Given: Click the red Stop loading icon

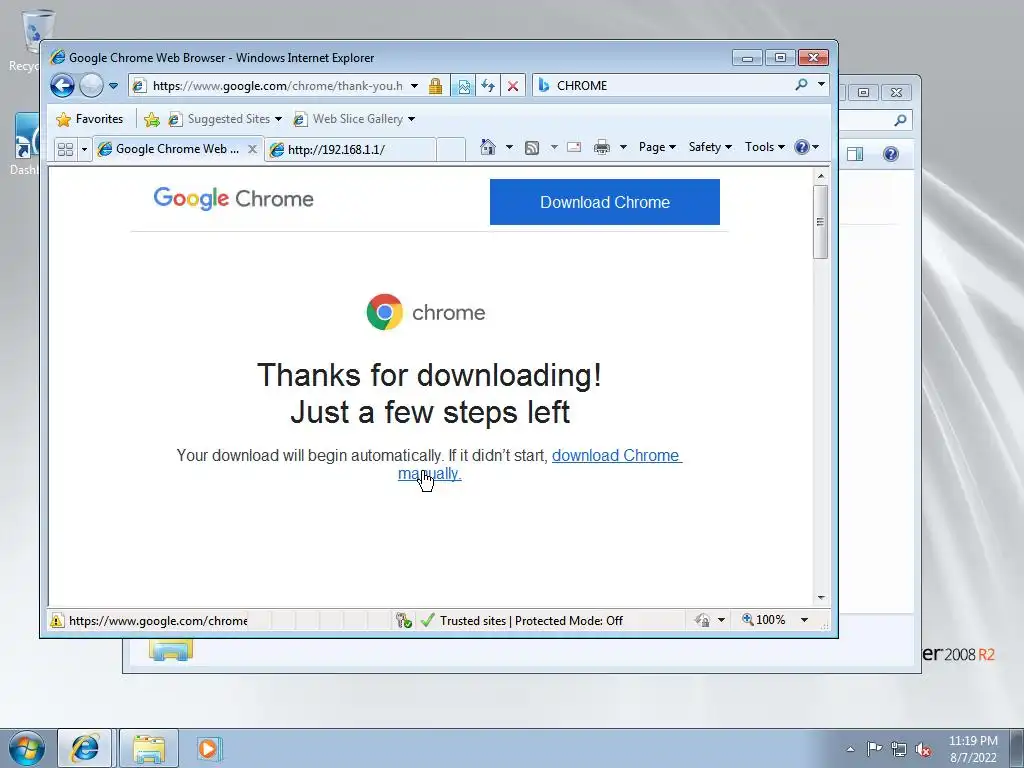Looking at the screenshot, I should [513, 86].
